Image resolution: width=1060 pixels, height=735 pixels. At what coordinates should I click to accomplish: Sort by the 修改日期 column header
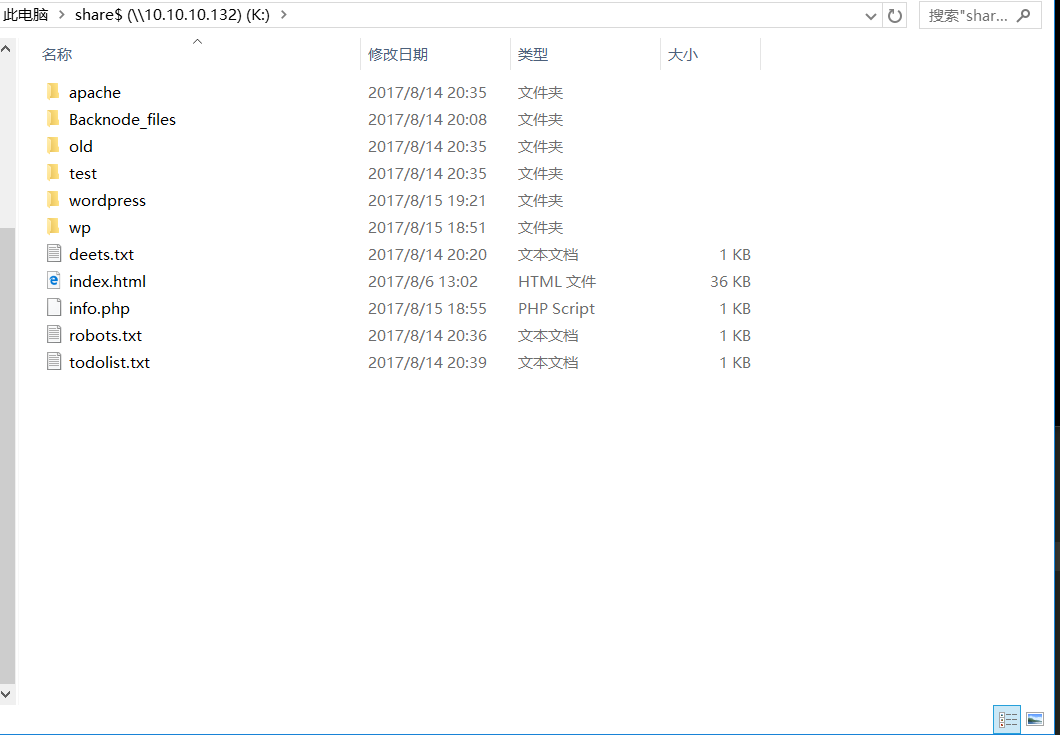[398, 55]
